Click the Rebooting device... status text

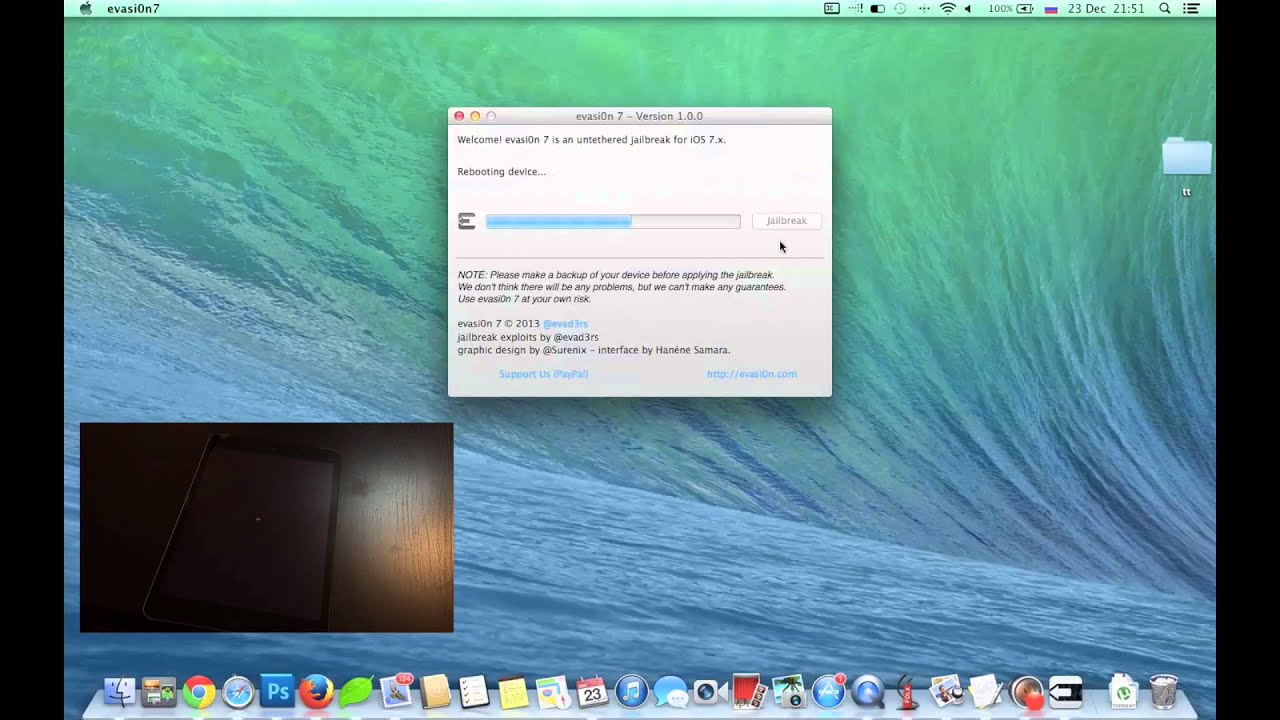502,172
